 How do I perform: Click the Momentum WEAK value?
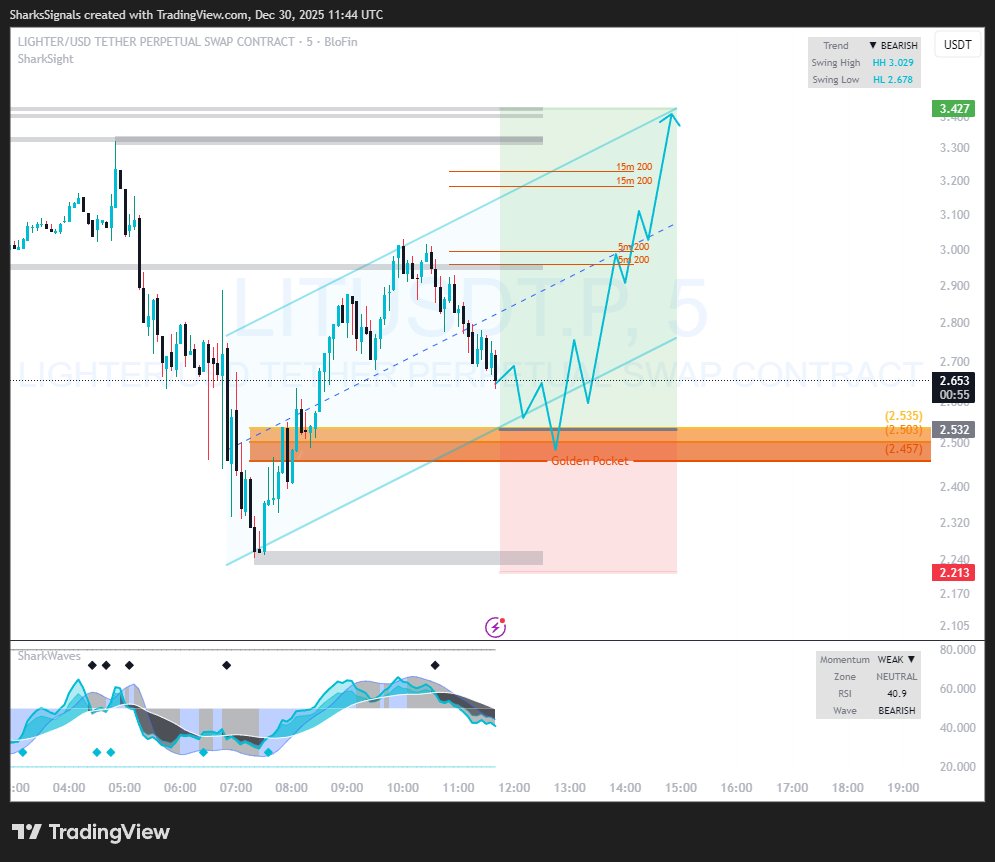896,660
